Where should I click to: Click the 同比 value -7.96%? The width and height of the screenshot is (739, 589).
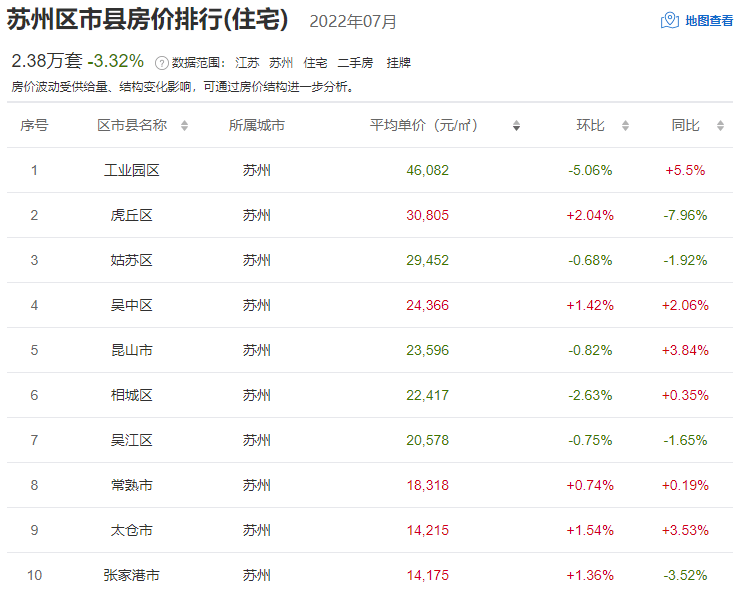coord(685,215)
